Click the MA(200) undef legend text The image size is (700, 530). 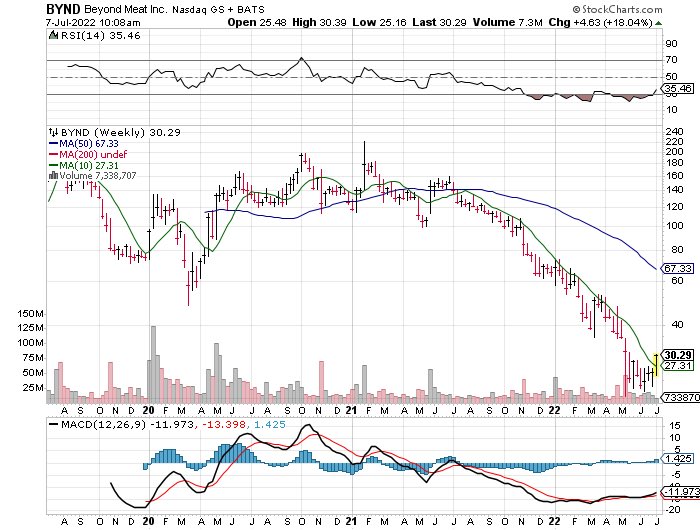click(93, 154)
